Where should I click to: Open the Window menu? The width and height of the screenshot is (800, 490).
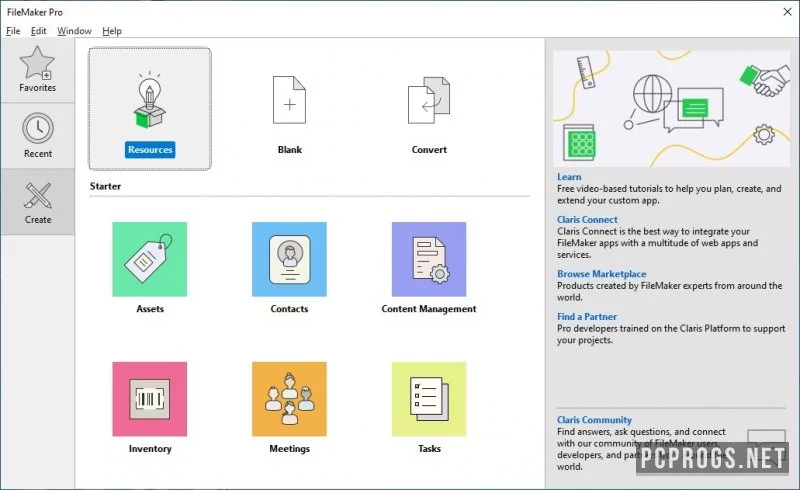coord(74,31)
